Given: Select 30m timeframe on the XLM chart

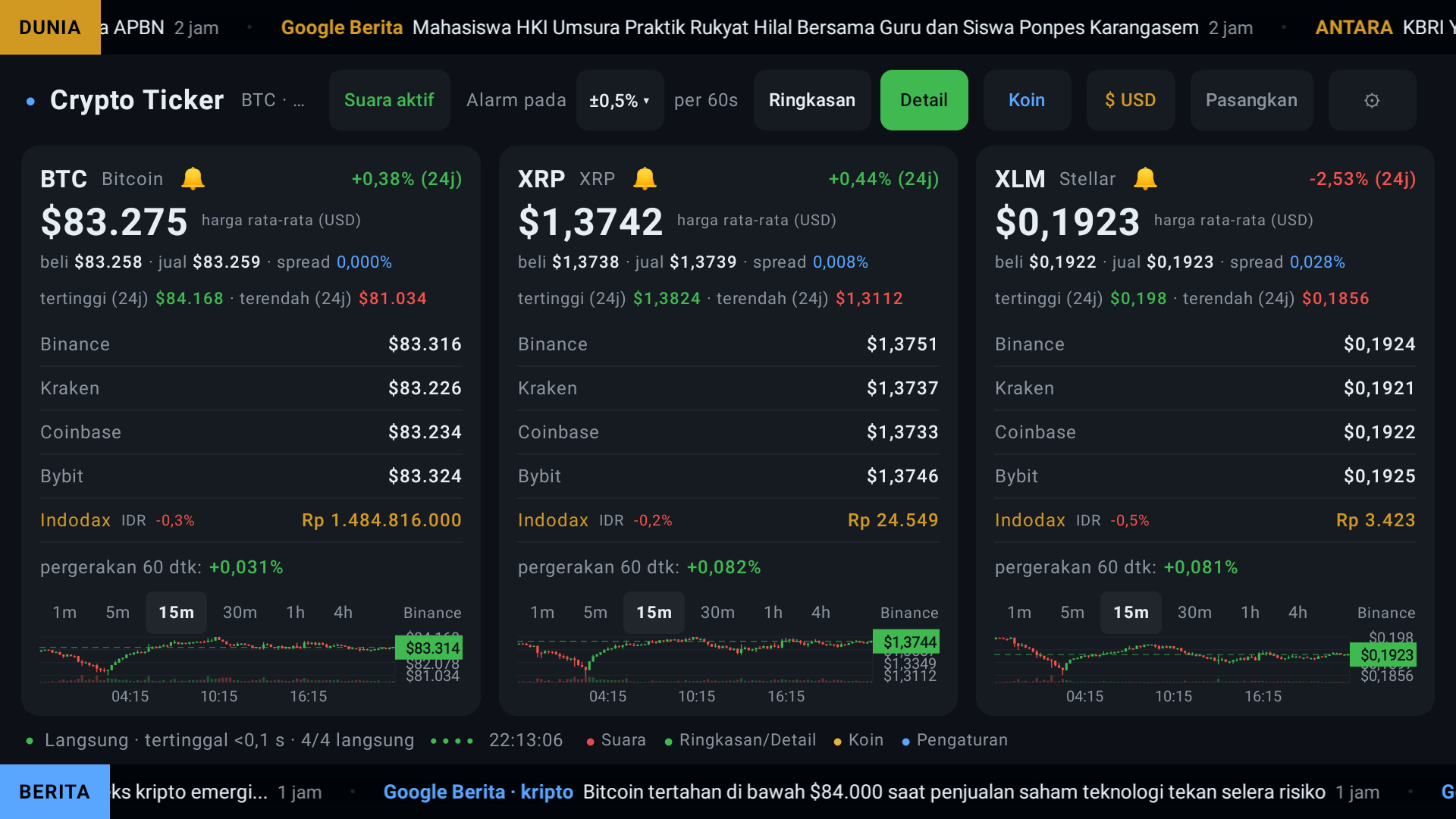Looking at the screenshot, I should pyautogui.click(x=1194, y=612).
